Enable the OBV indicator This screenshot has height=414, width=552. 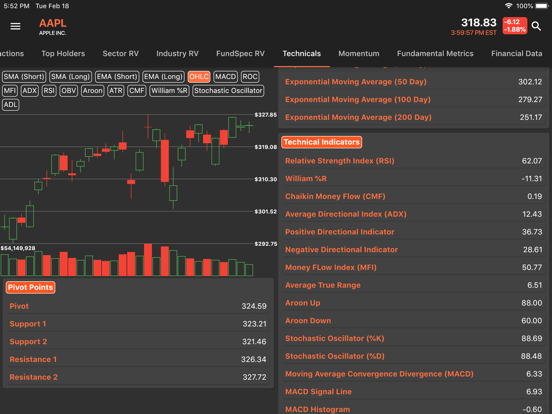[x=68, y=91]
